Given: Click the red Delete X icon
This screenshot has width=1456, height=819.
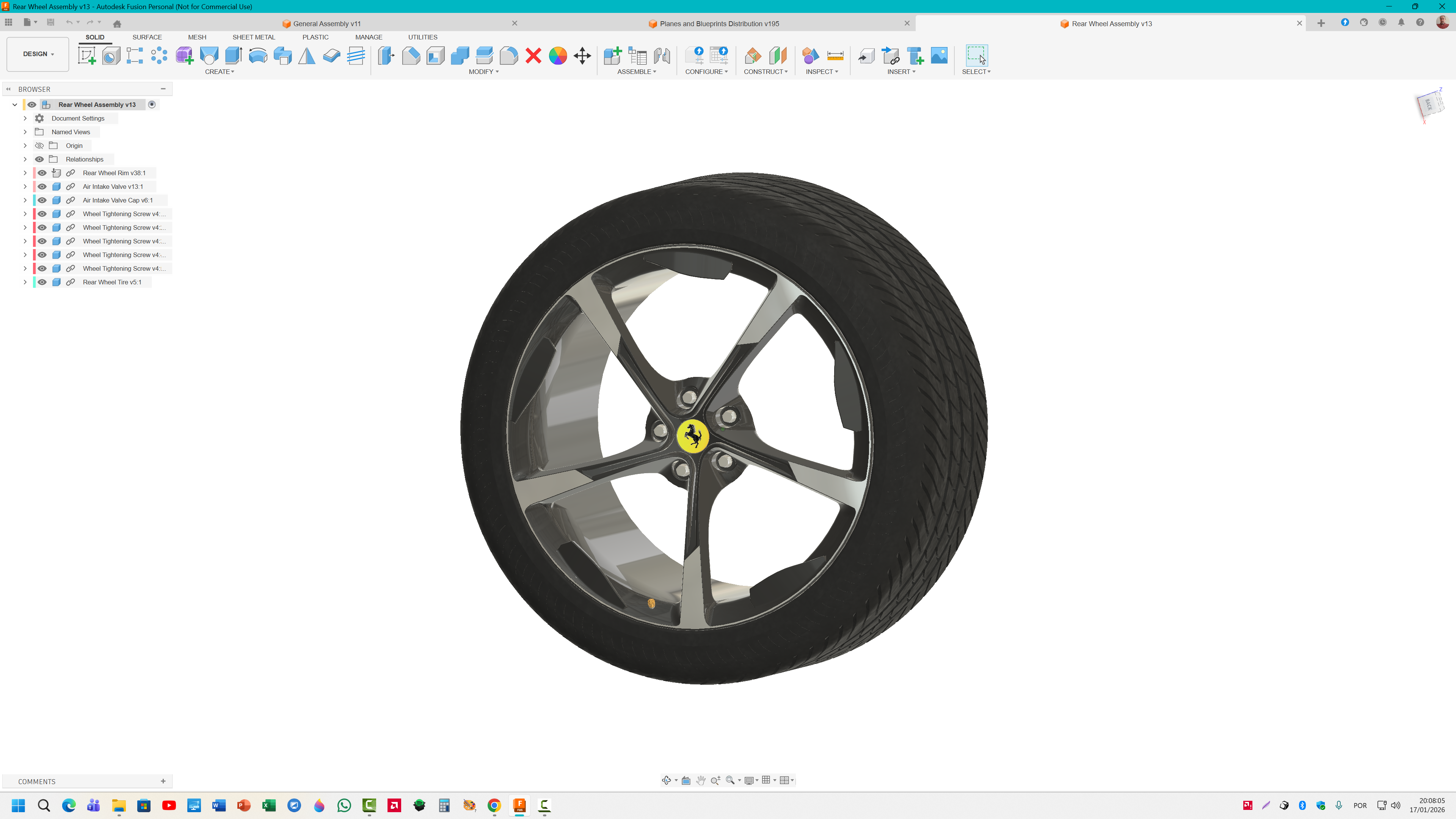Looking at the screenshot, I should [533, 55].
